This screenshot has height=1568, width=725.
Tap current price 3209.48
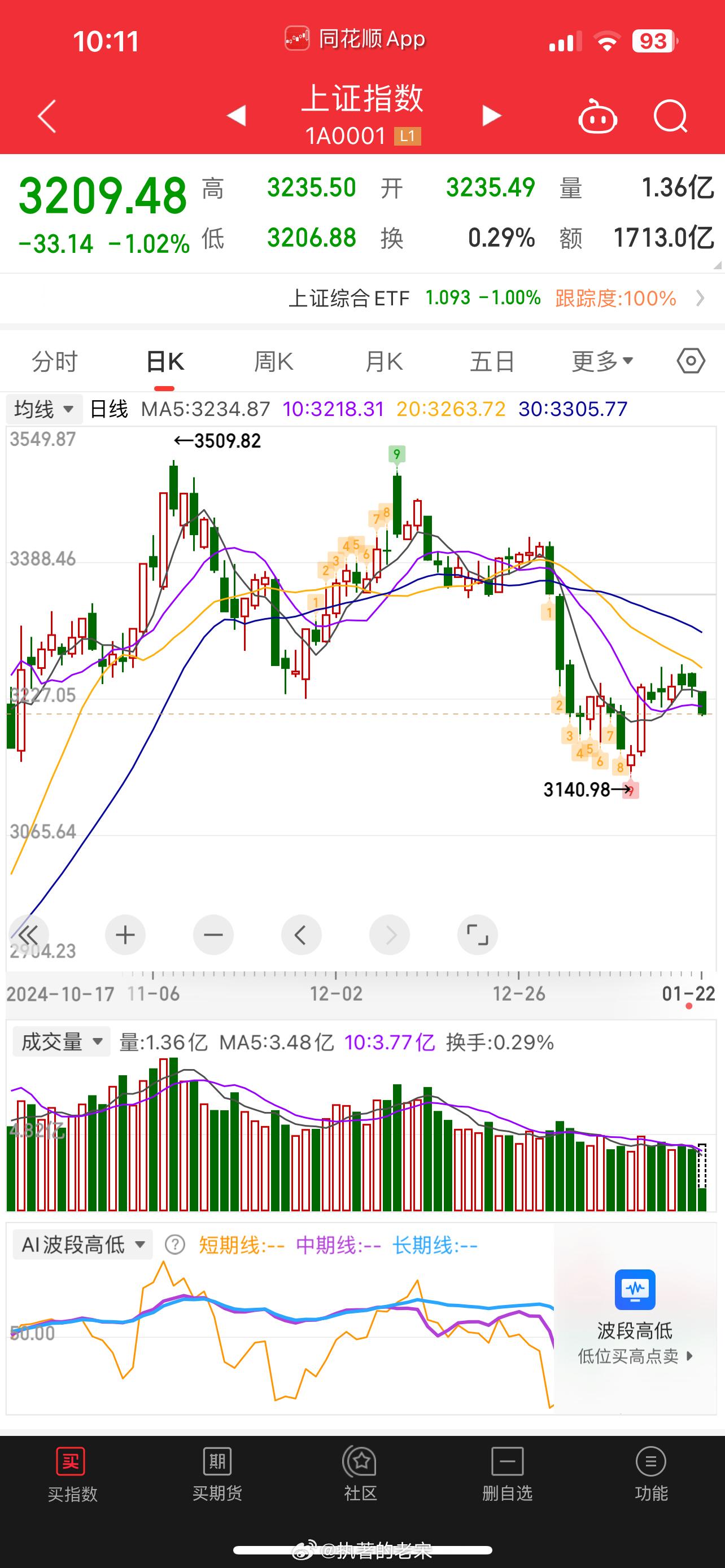103,196
